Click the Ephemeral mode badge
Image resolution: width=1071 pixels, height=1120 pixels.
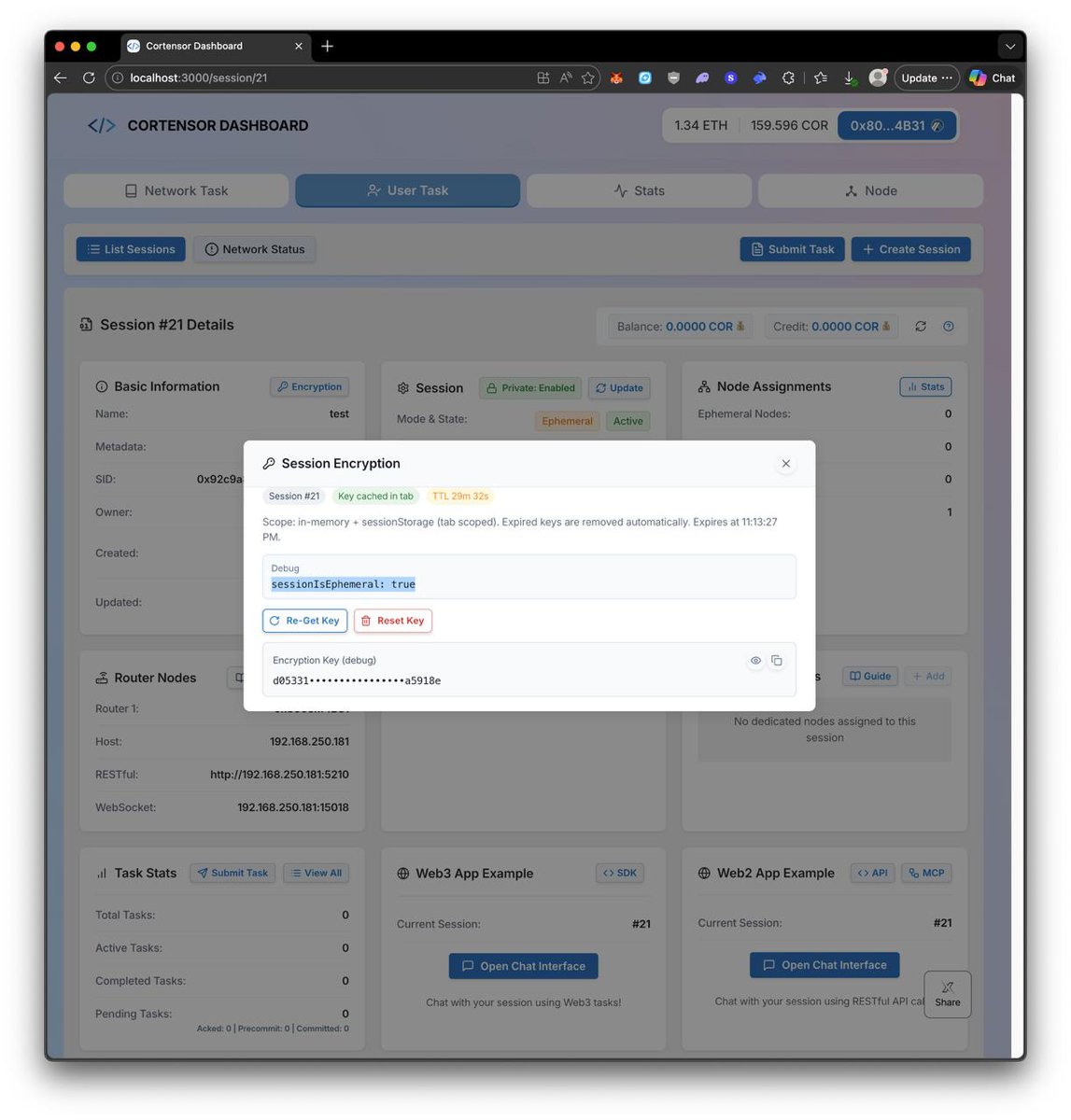(568, 421)
